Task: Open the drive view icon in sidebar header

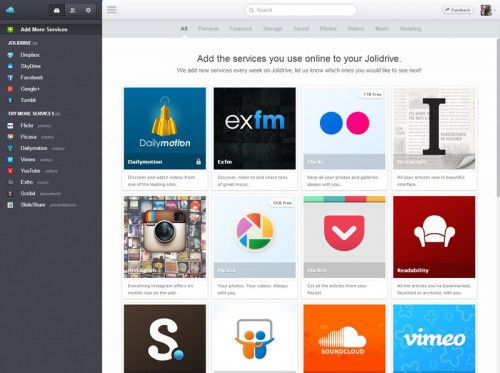Action: click(57, 10)
